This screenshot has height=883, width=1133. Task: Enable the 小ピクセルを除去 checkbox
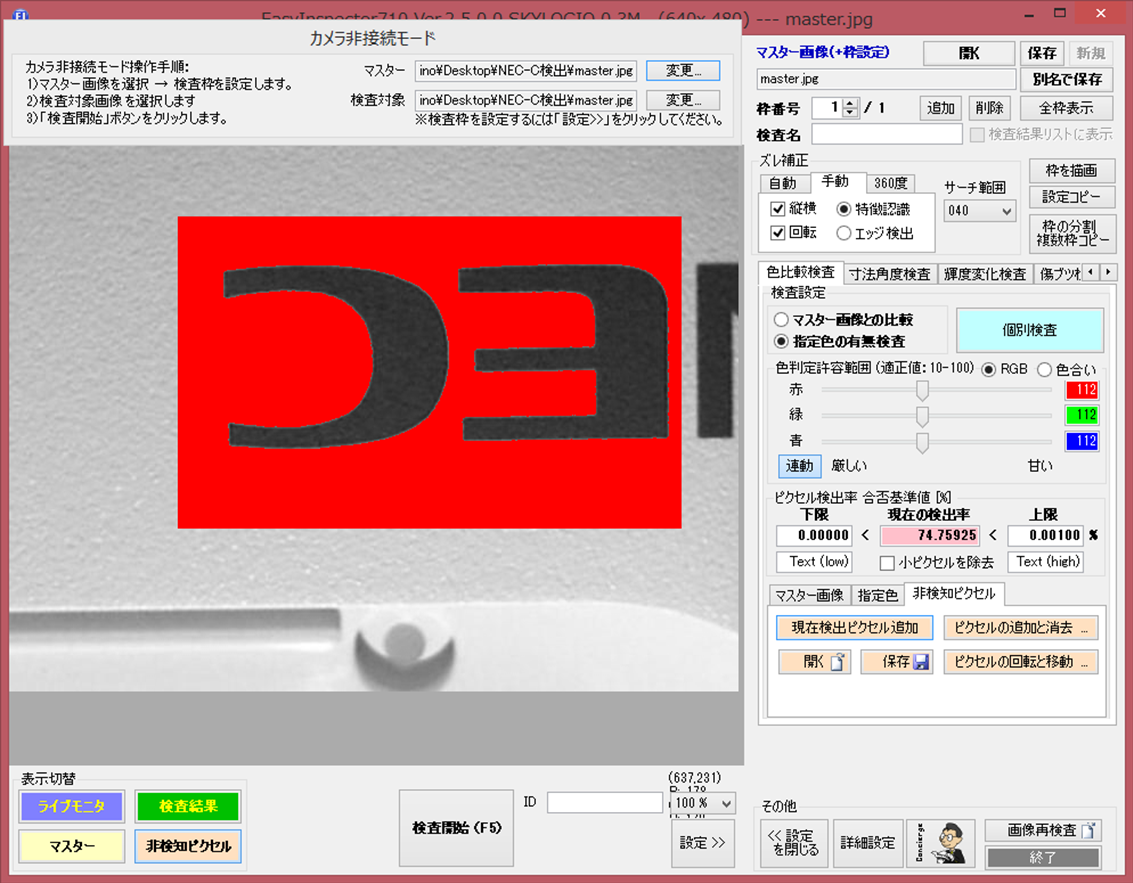click(x=887, y=562)
